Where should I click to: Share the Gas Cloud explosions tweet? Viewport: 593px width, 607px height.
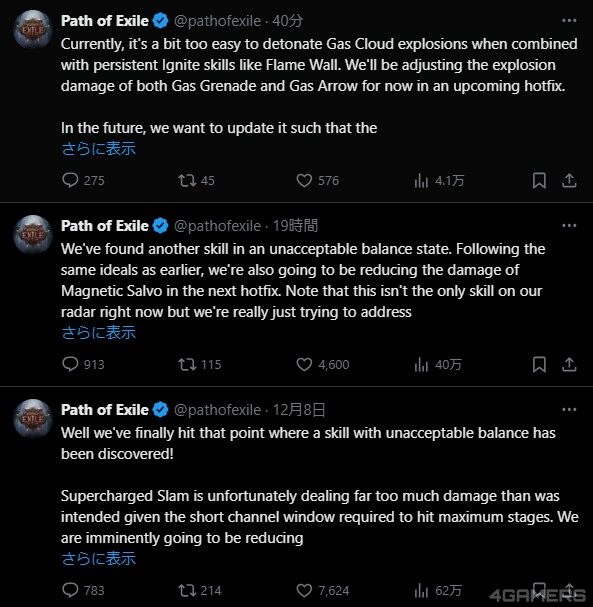click(x=569, y=180)
